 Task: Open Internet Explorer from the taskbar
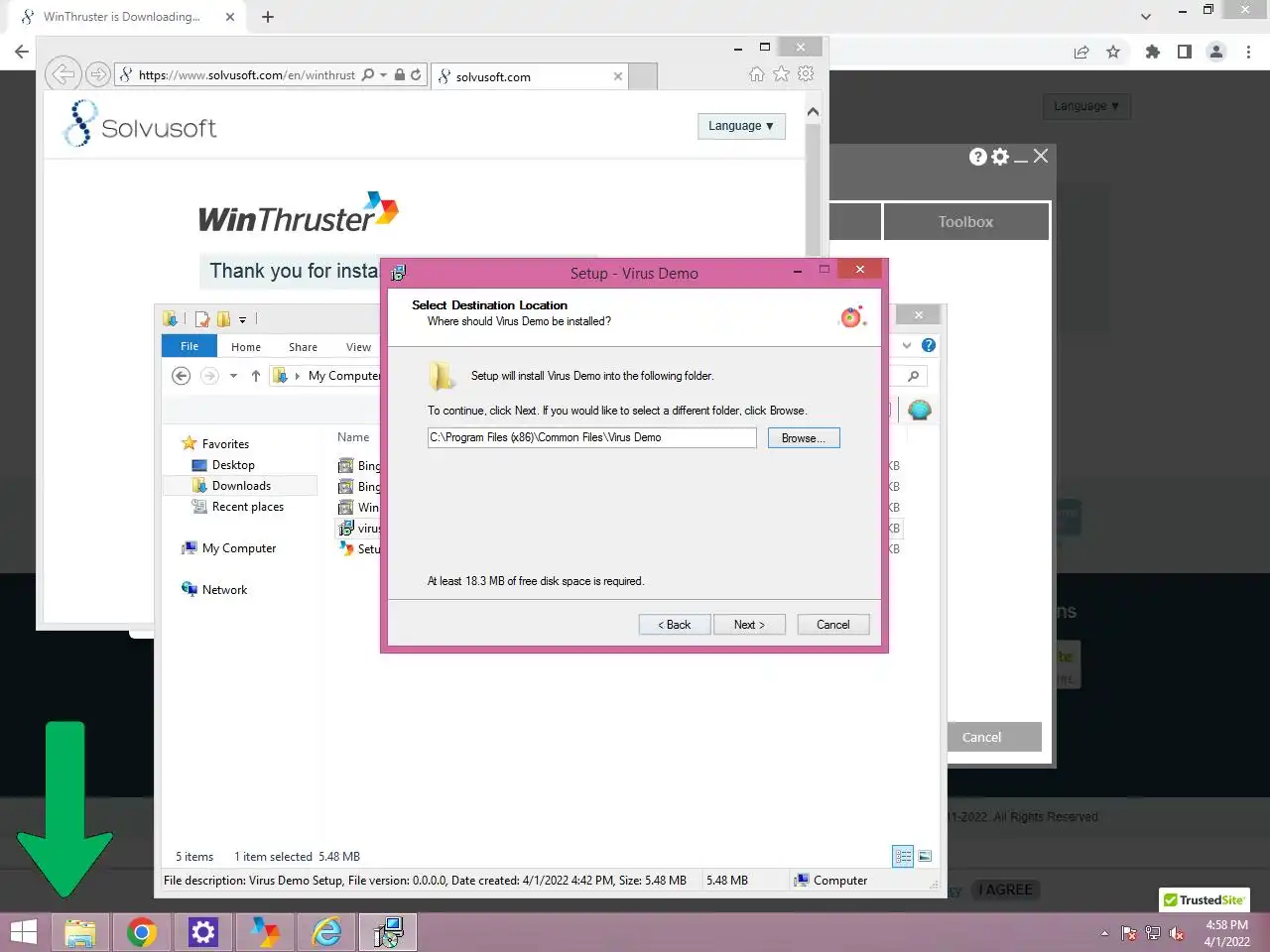point(326,932)
